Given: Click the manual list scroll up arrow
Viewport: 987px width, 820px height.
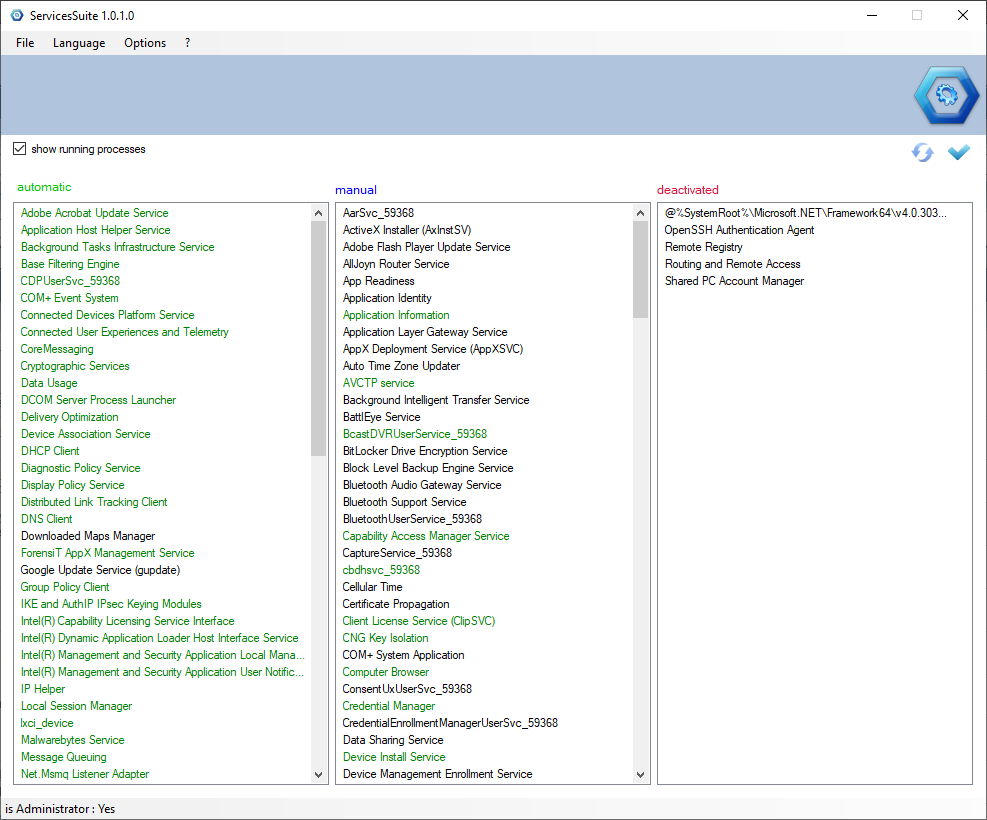Looking at the screenshot, I should tap(640, 213).
